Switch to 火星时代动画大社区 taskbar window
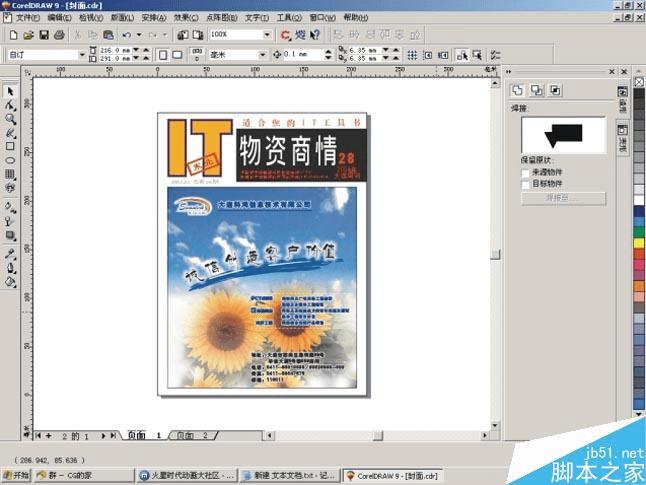 pos(187,476)
